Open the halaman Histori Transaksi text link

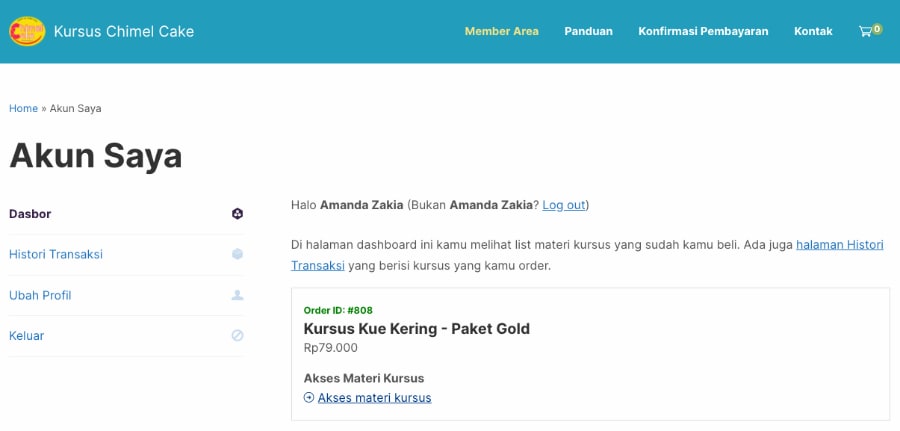839,245
